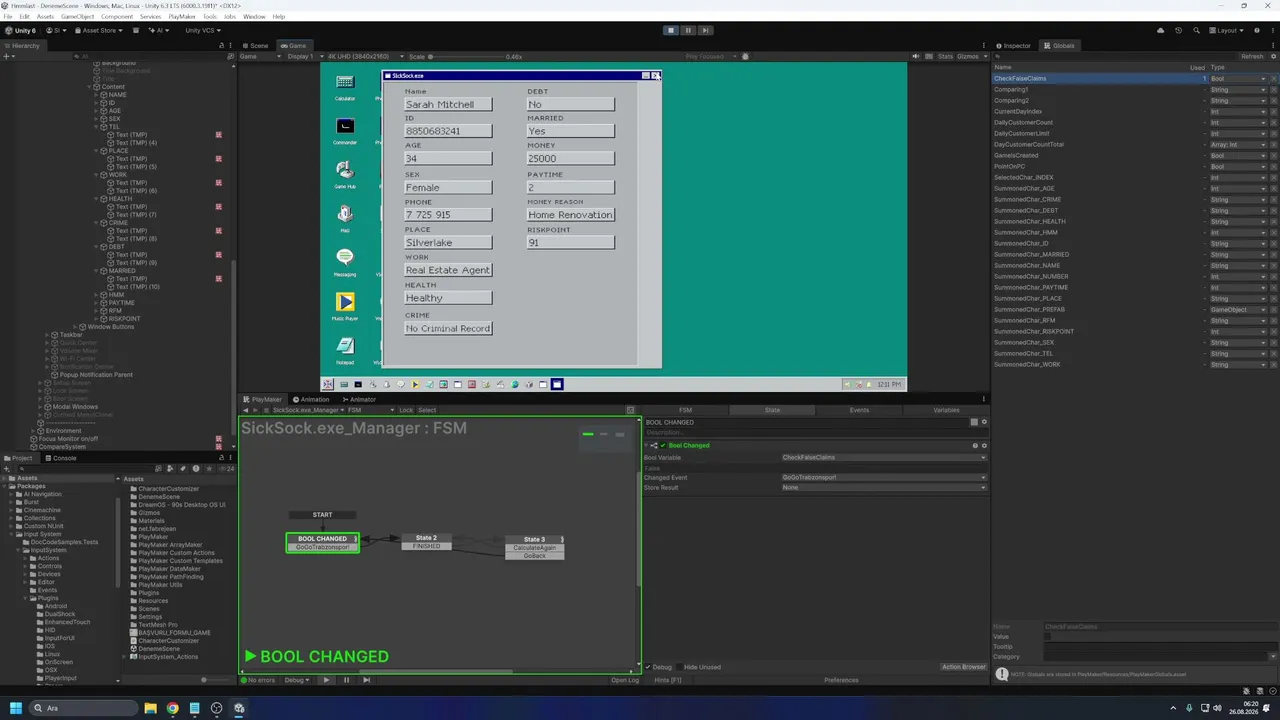1280x720 pixels.
Task: Click the Windows Start button
Action: 16,708
